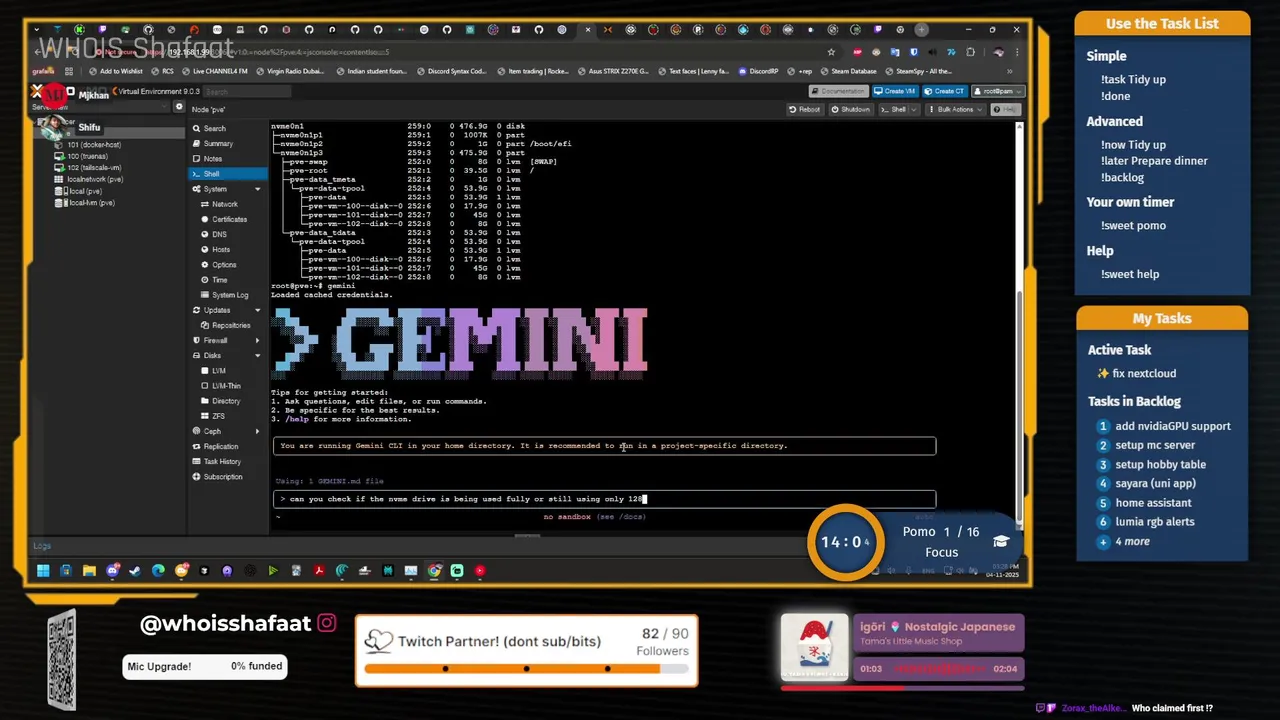
Task: Expand the Ceph section arrow
Action: click(x=257, y=431)
